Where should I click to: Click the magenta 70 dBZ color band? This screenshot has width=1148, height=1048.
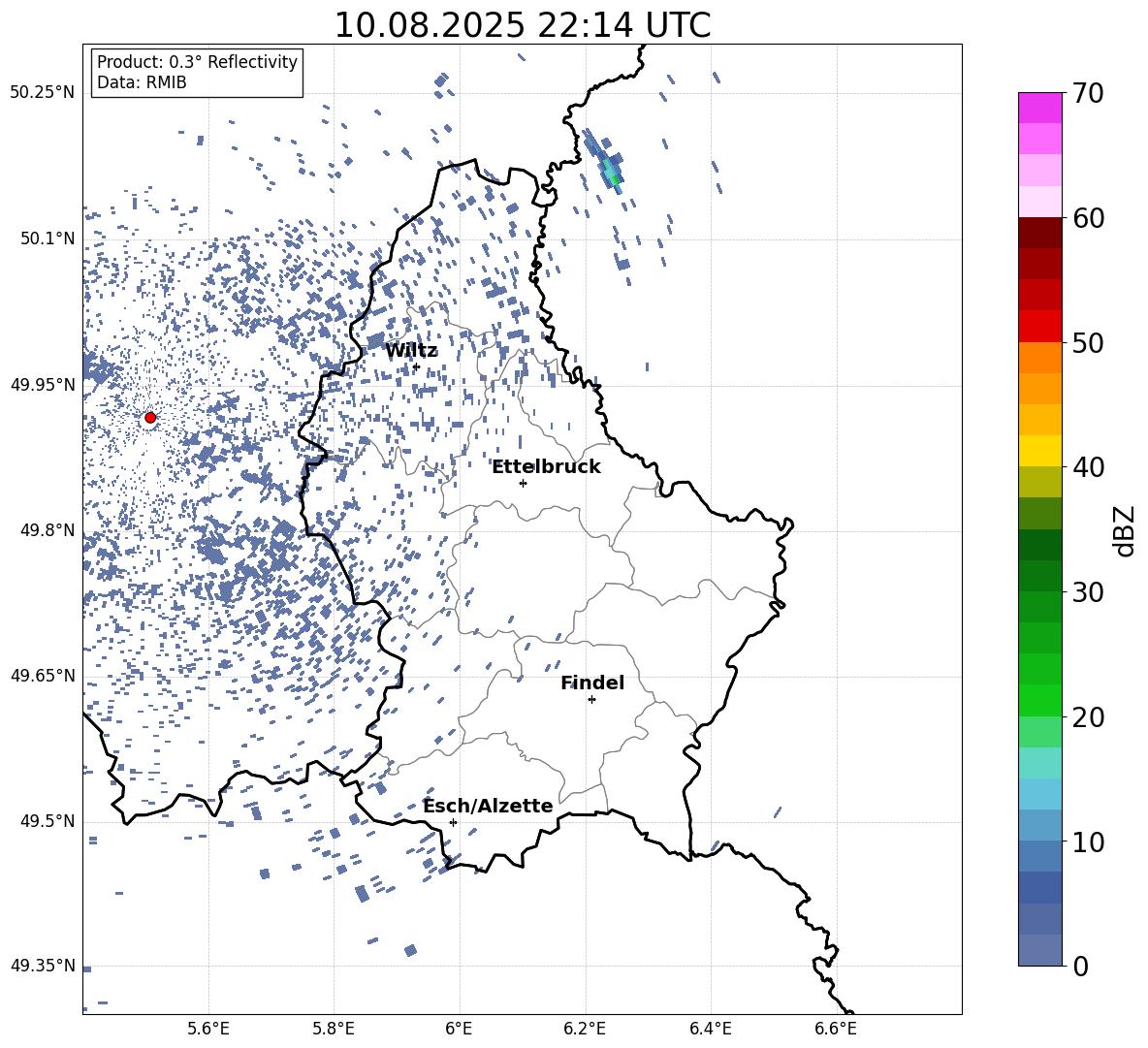pos(1039,108)
